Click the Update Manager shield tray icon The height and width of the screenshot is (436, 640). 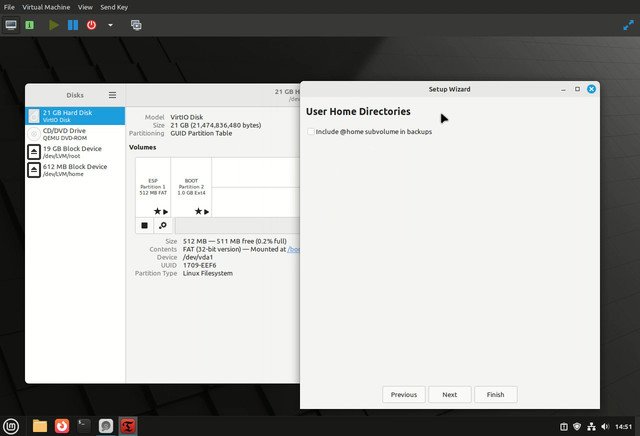577,427
